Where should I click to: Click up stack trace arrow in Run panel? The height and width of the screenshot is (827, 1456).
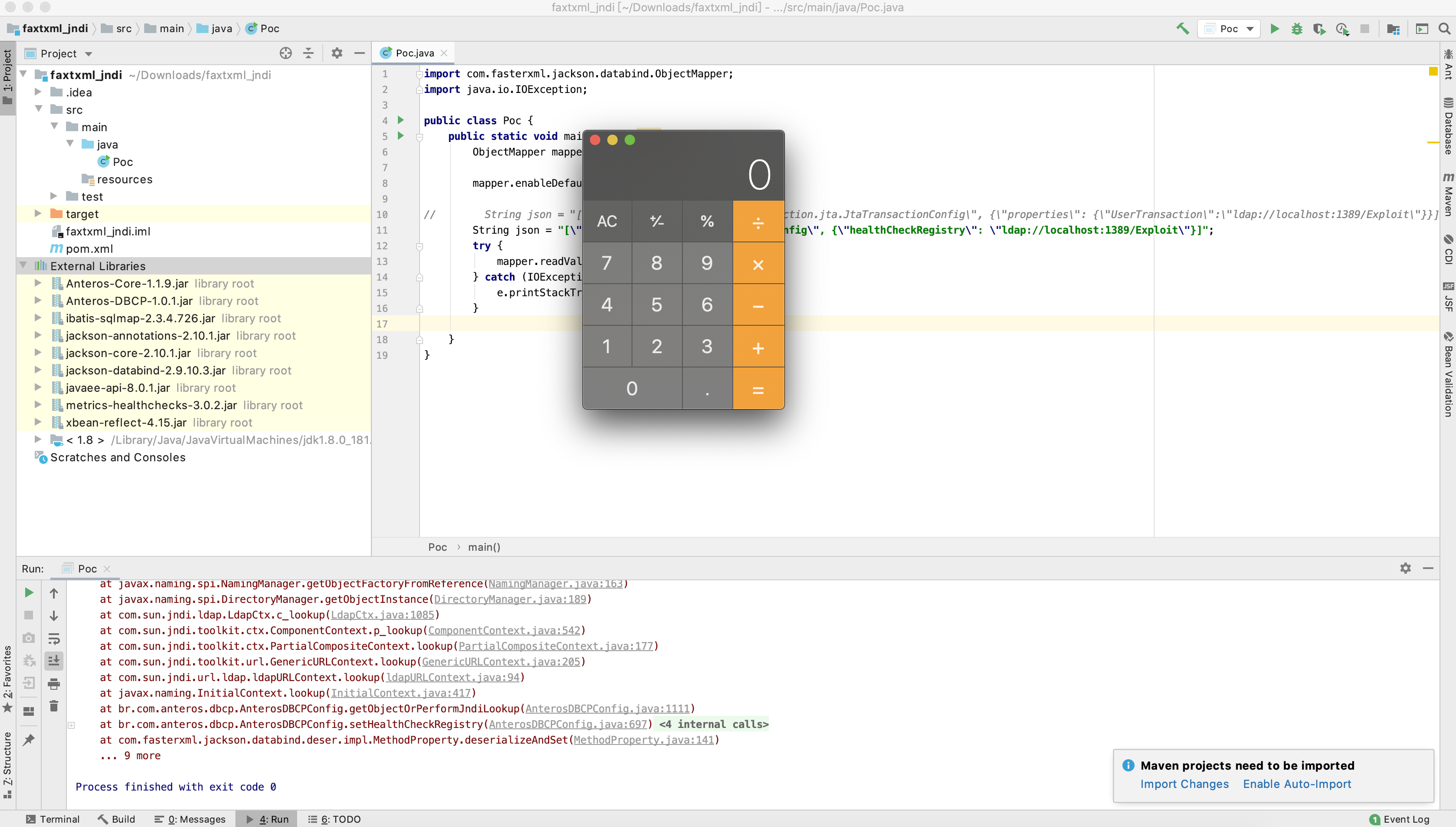click(x=54, y=593)
